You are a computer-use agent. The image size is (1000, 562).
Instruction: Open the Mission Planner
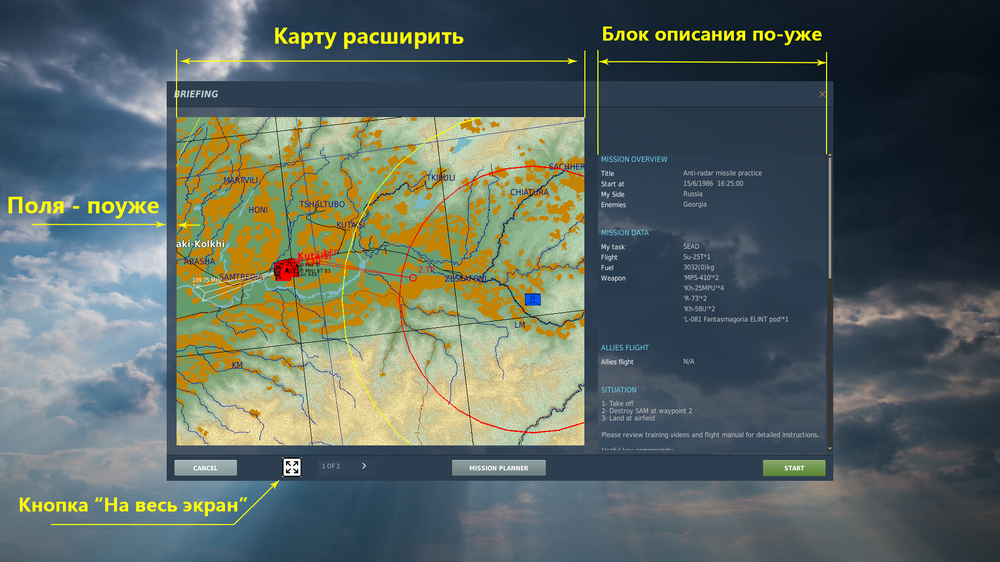coord(499,468)
